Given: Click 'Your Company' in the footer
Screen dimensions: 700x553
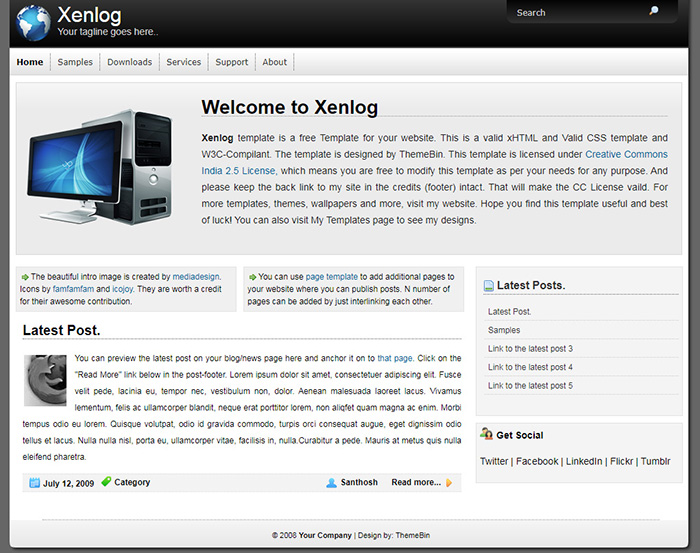Looking at the screenshot, I should tap(325, 535).
